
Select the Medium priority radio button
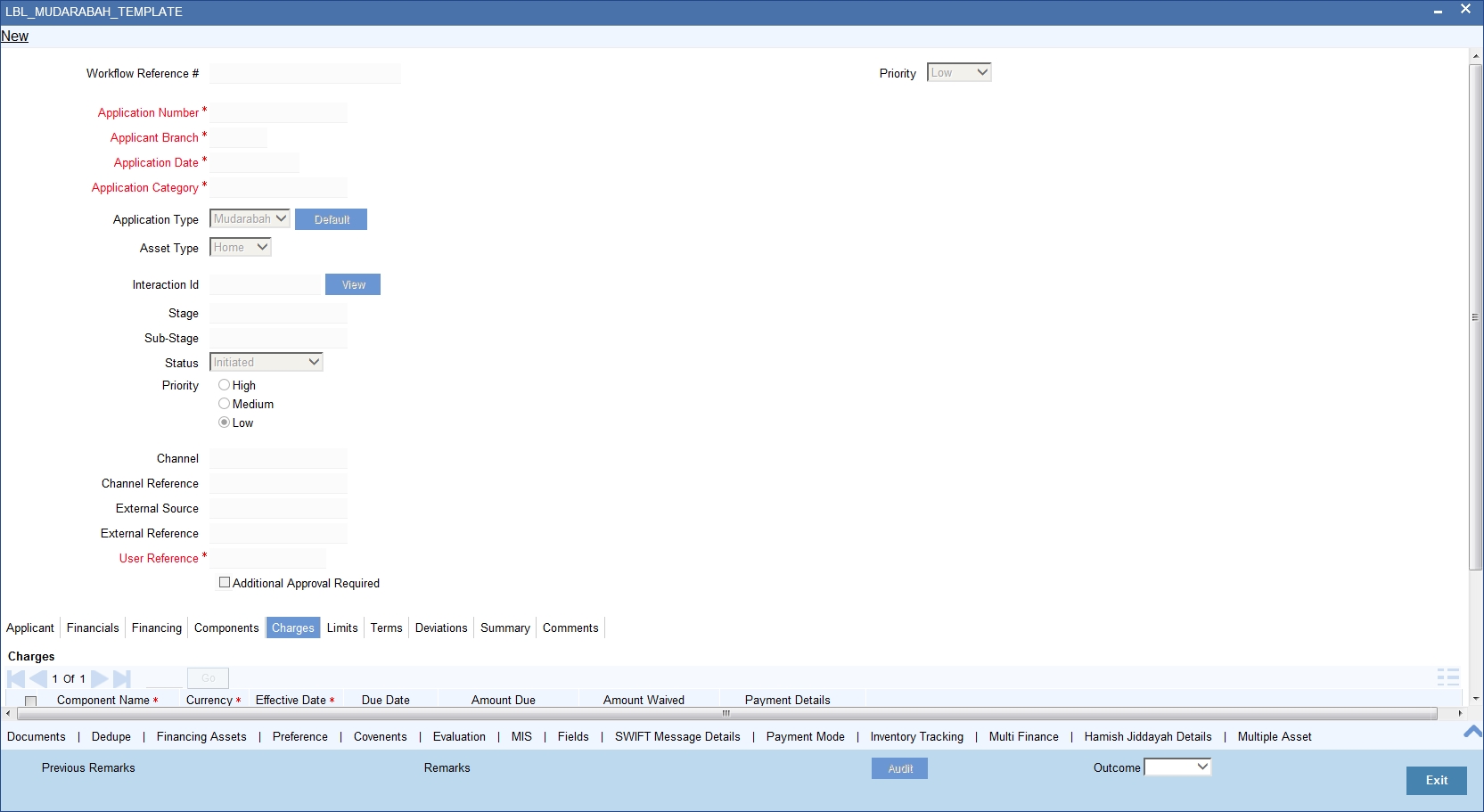point(224,404)
